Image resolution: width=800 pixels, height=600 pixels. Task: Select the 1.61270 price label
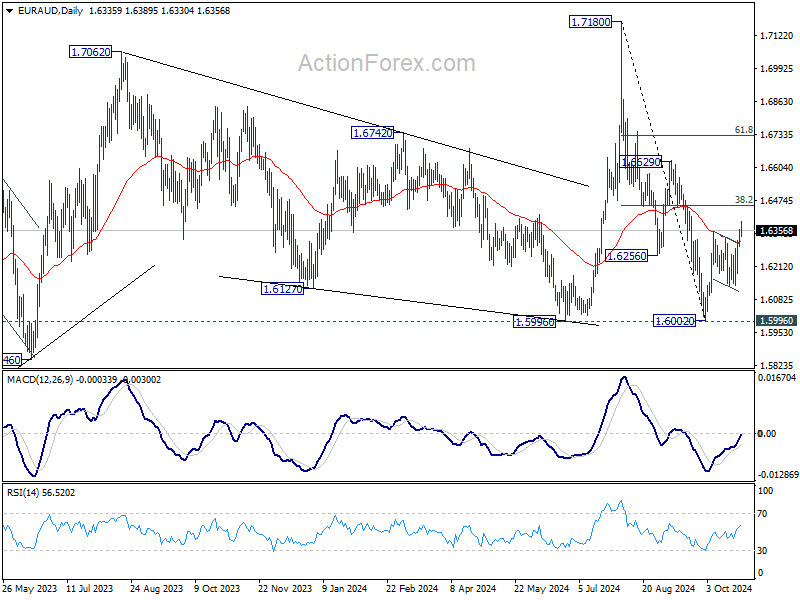point(282,289)
